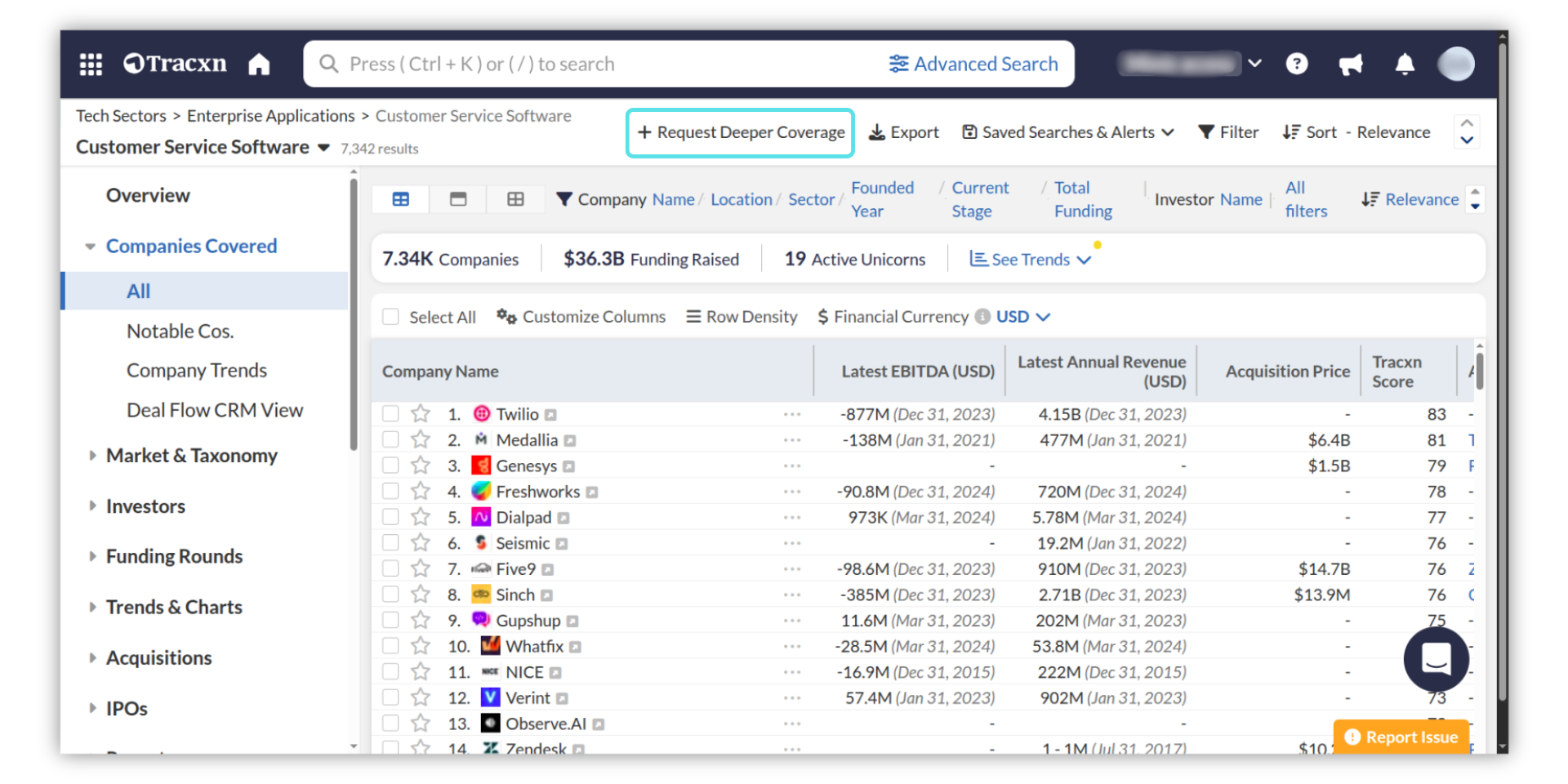1568x784 pixels.
Task: Click Request Deeper Coverage button
Action: tap(740, 132)
